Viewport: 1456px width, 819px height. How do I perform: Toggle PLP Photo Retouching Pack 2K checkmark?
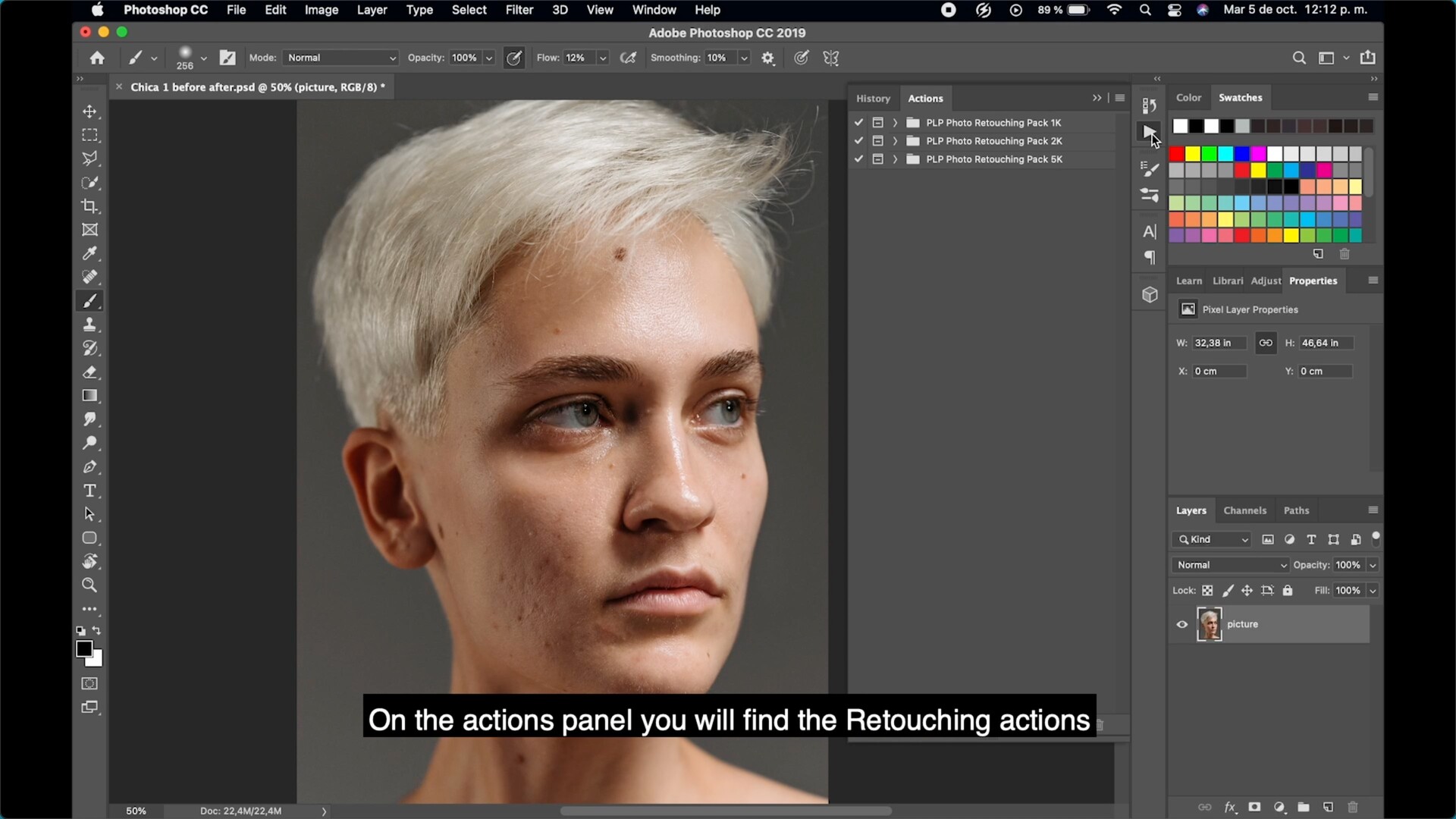tap(858, 141)
